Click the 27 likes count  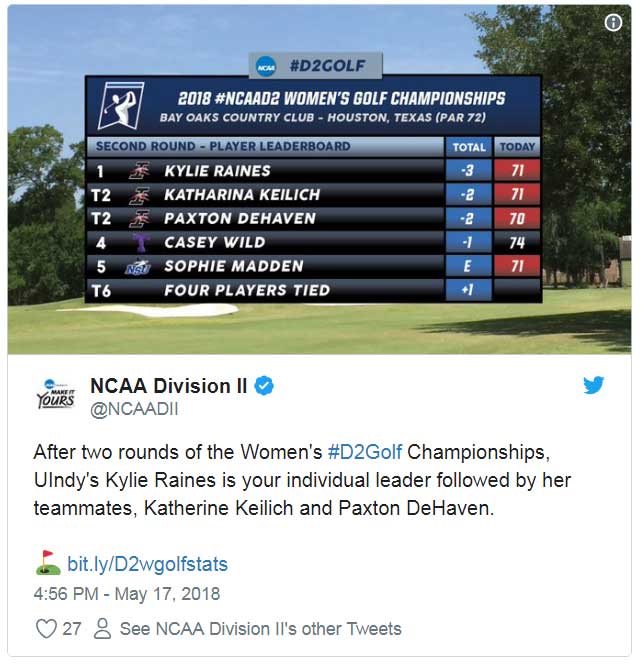(x=72, y=629)
